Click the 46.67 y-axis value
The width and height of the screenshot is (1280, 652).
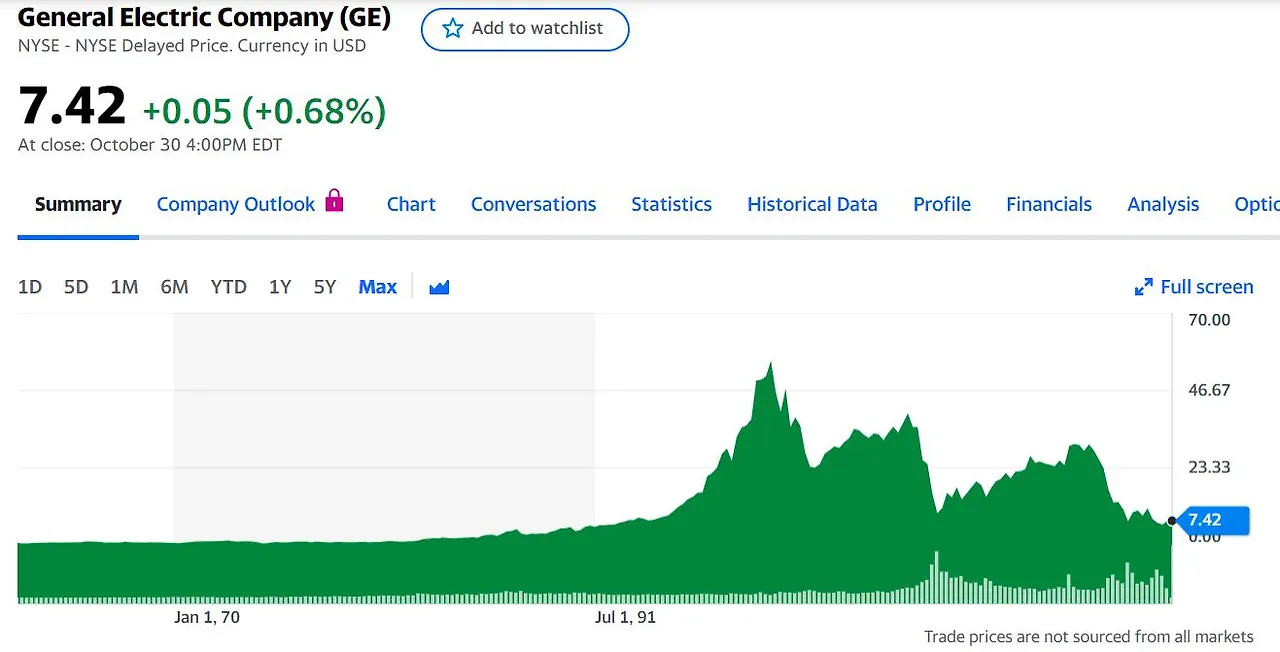coord(1209,390)
